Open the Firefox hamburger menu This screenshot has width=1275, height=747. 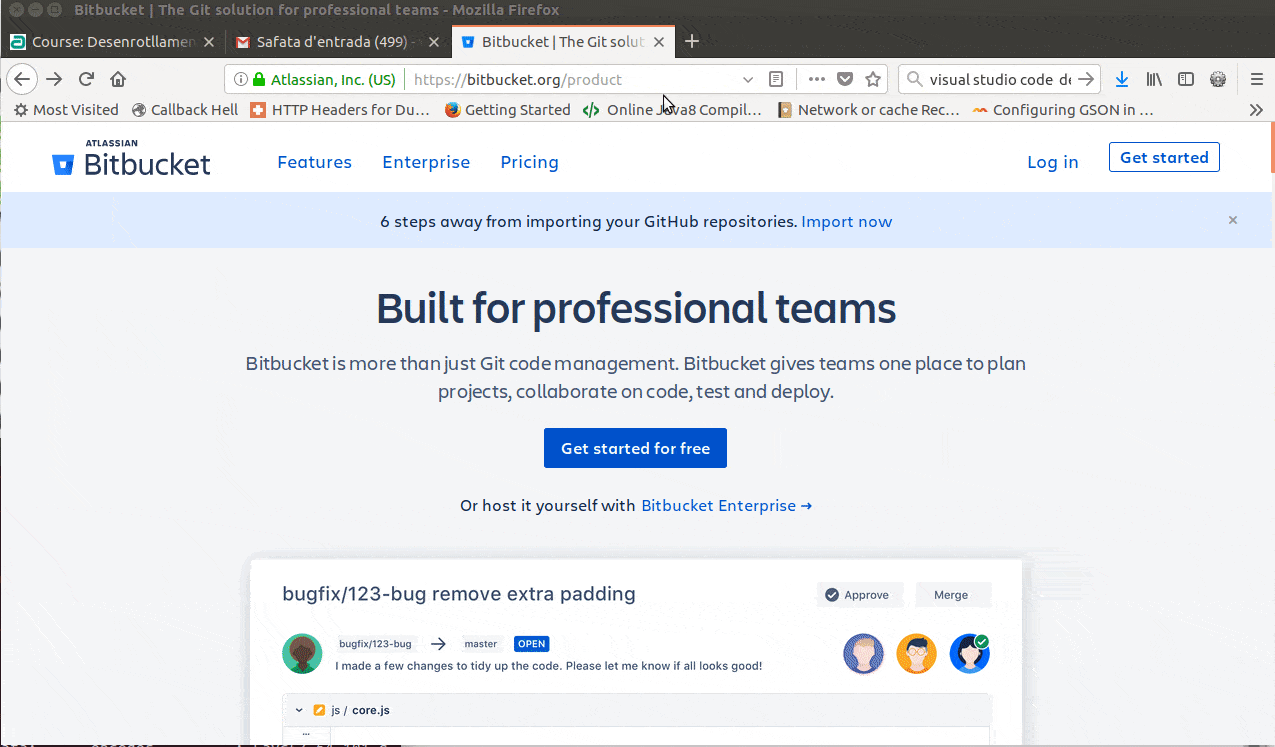(1256, 78)
